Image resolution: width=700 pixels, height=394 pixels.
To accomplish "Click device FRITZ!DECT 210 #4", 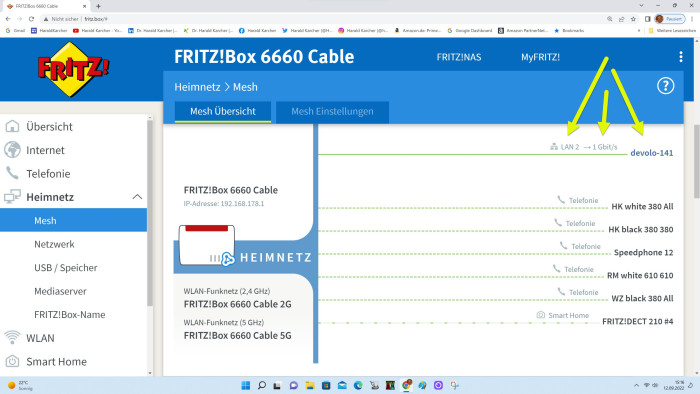I will 638,321.
